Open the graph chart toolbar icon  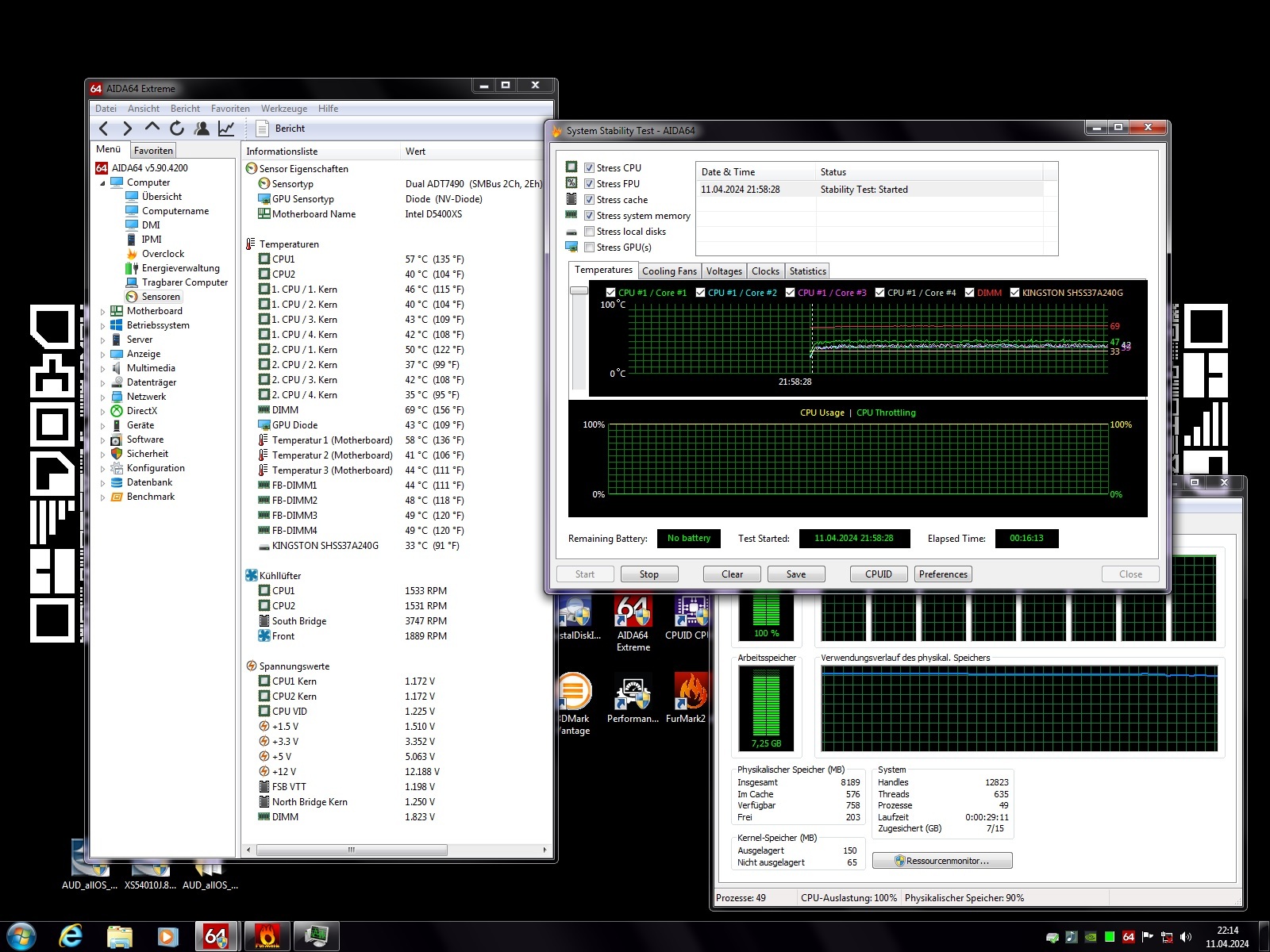(226, 129)
